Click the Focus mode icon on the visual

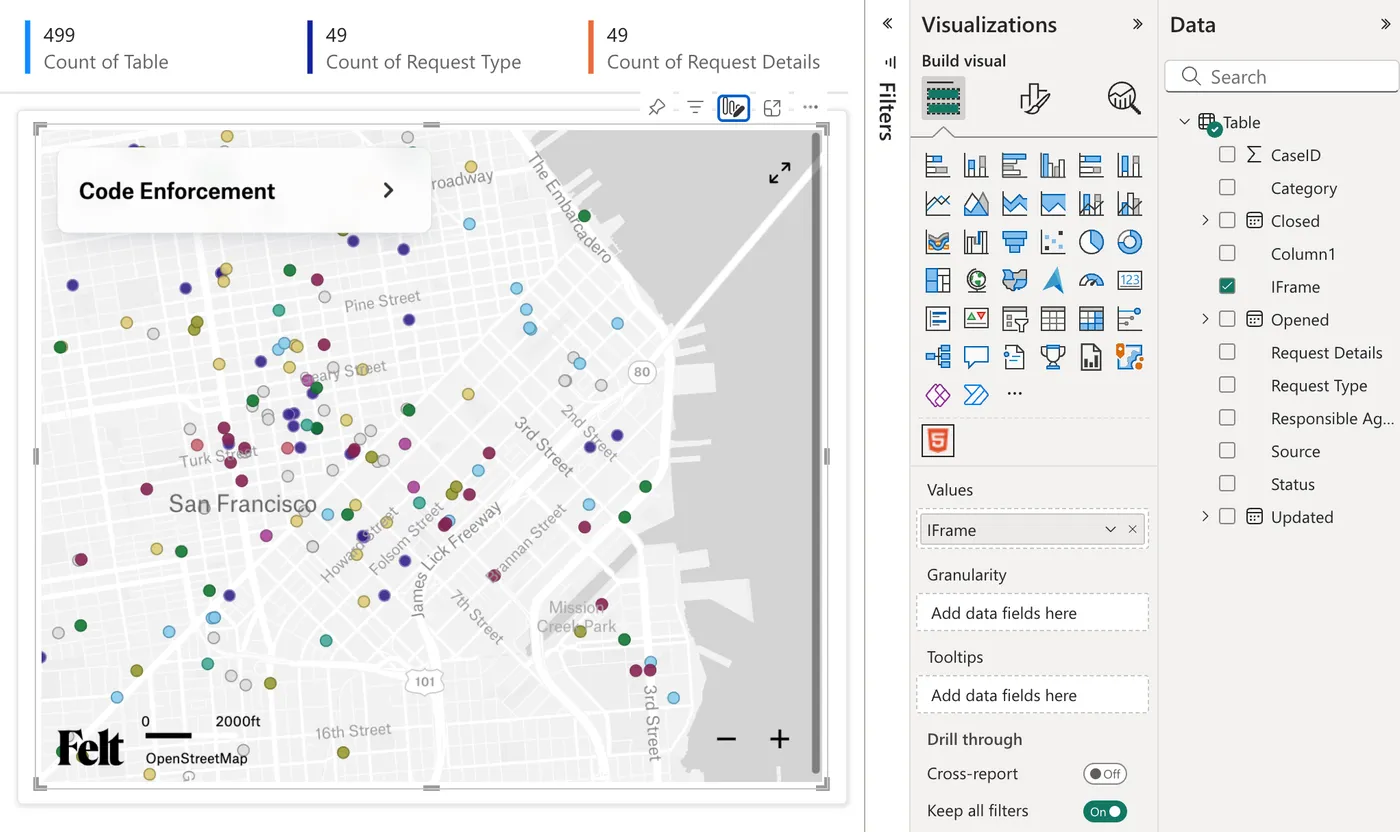click(x=772, y=107)
